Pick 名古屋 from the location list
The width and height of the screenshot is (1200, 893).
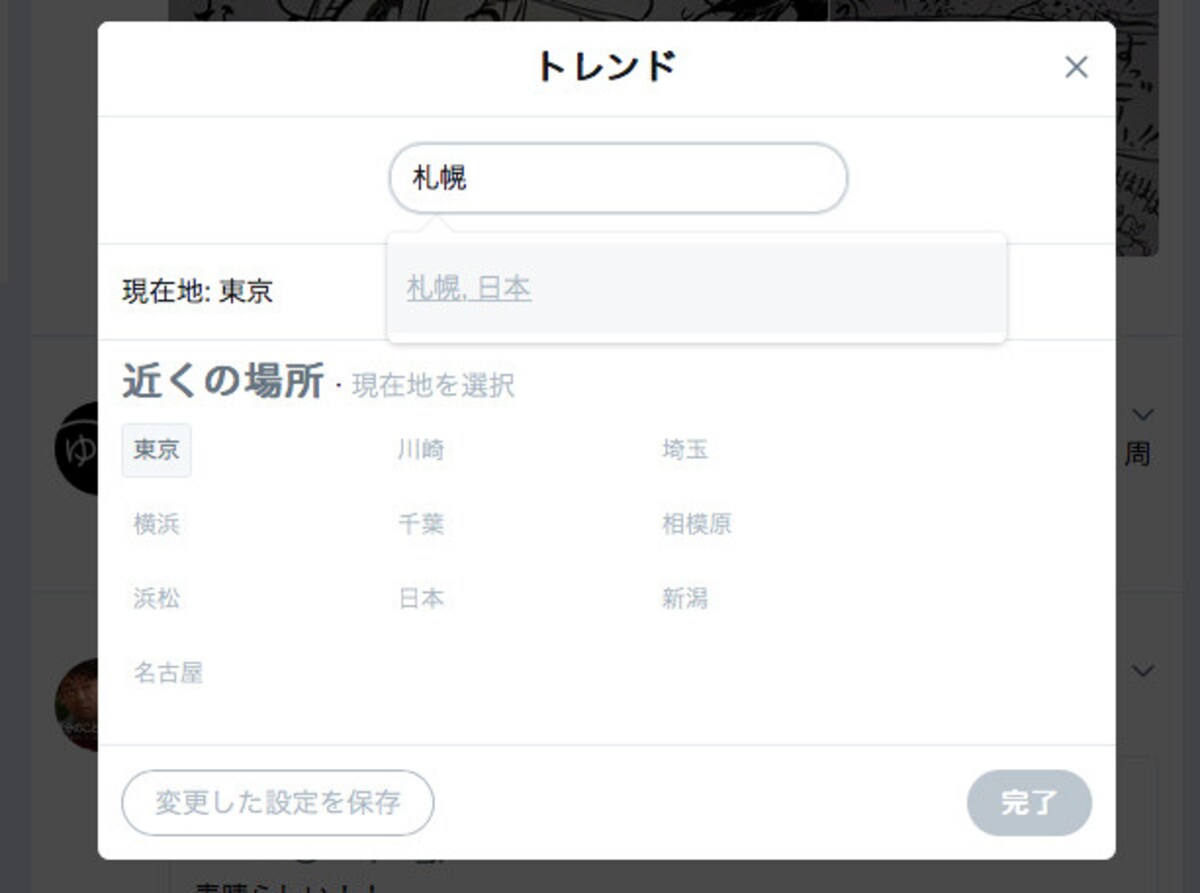[x=168, y=673]
